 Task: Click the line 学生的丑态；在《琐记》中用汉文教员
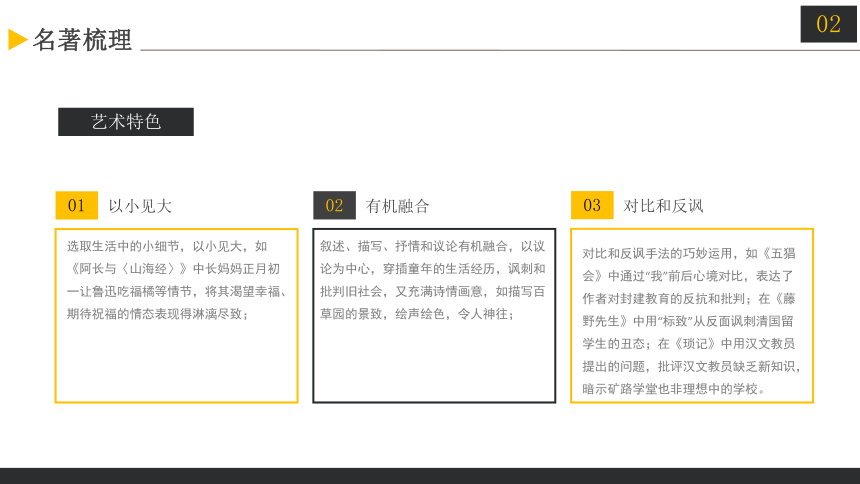(x=688, y=344)
